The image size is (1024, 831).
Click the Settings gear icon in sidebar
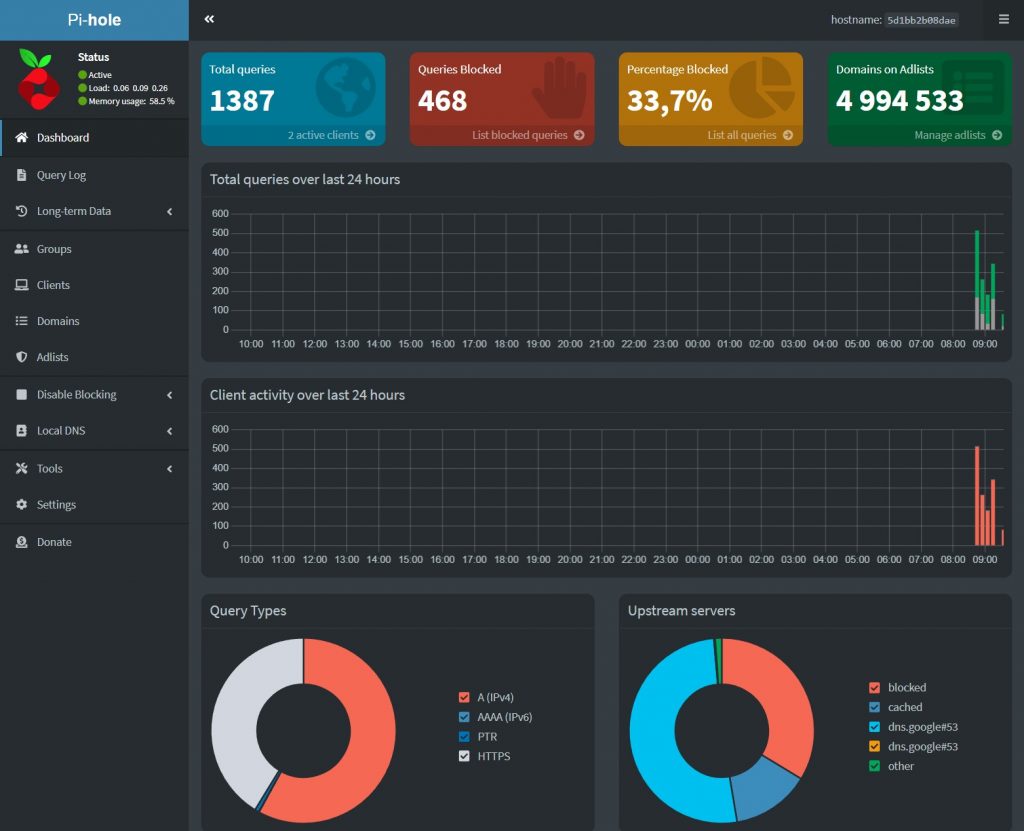tap(21, 505)
